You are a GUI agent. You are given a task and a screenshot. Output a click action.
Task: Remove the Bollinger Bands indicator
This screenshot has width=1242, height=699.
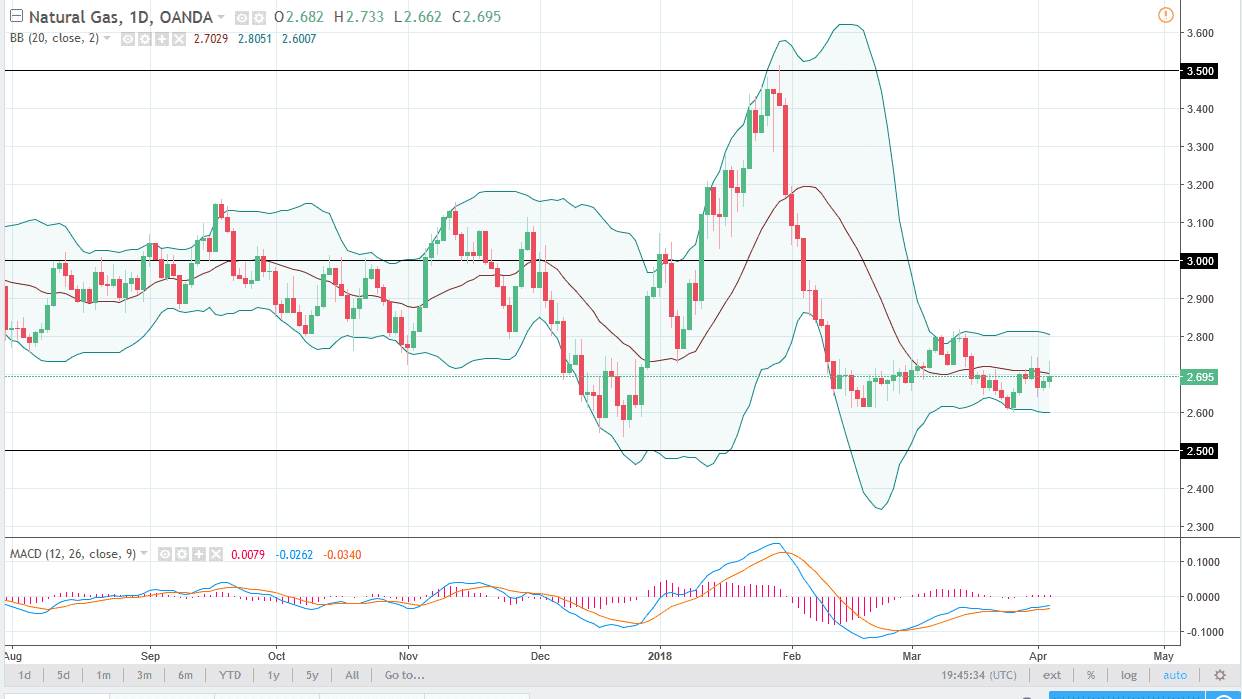tap(180, 39)
